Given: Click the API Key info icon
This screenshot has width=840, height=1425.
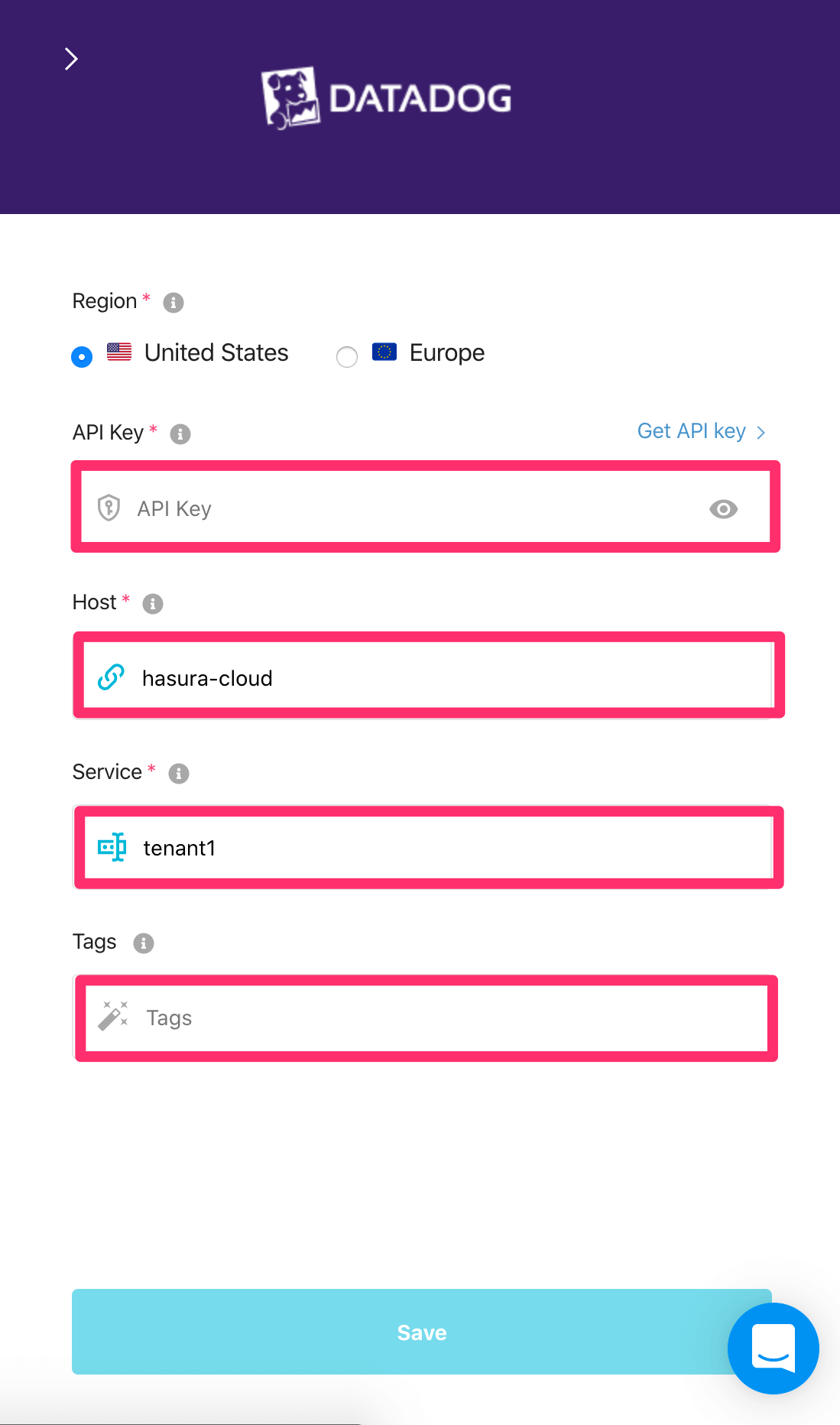Looking at the screenshot, I should click(x=180, y=434).
